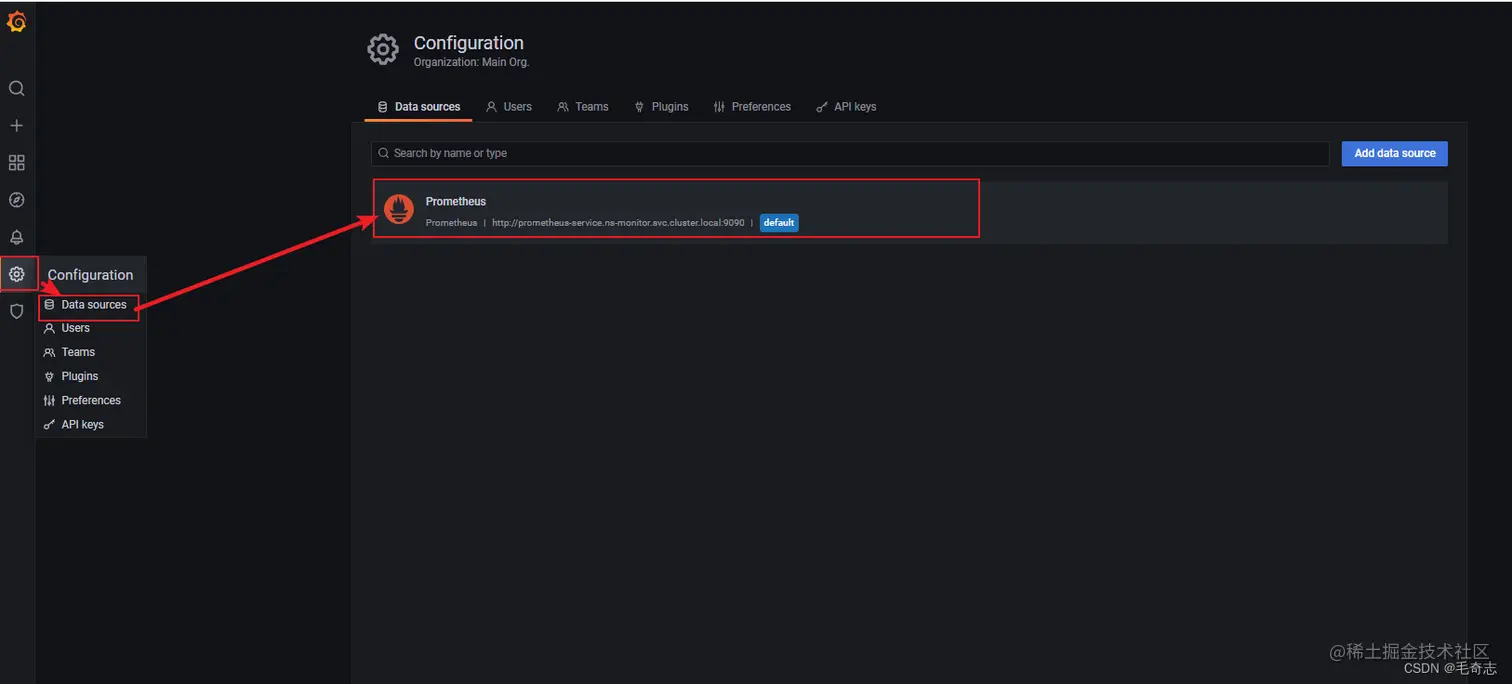Select Teams in Configuration flyout menu
Viewport: 1512px width, 684px height.
(x=78, y=352)
